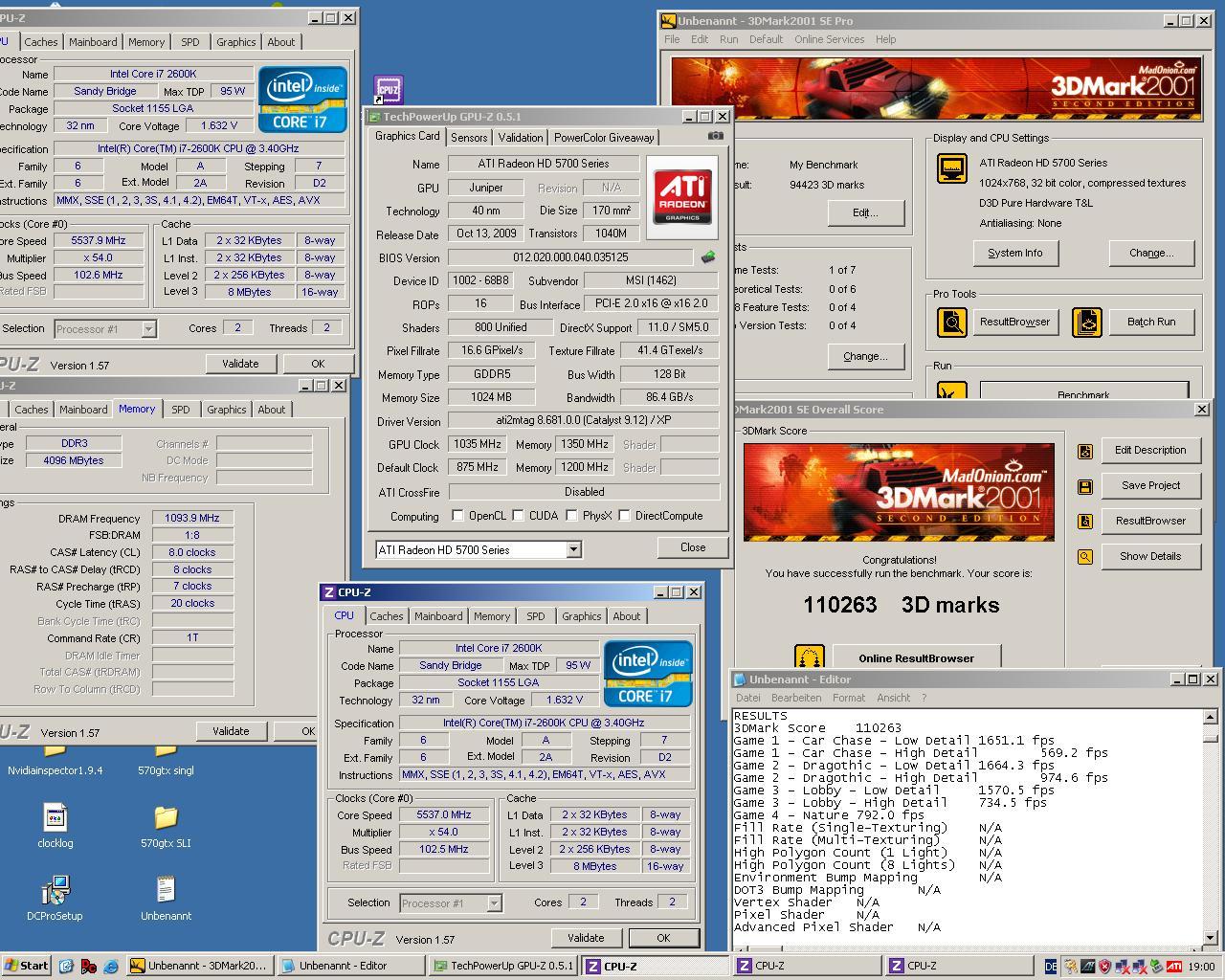Image resolution: width=1225 pixels, height=980 pixels.
Task: Click the ATI Radeon logo in GPU-Z
Action: pos(682,196)
